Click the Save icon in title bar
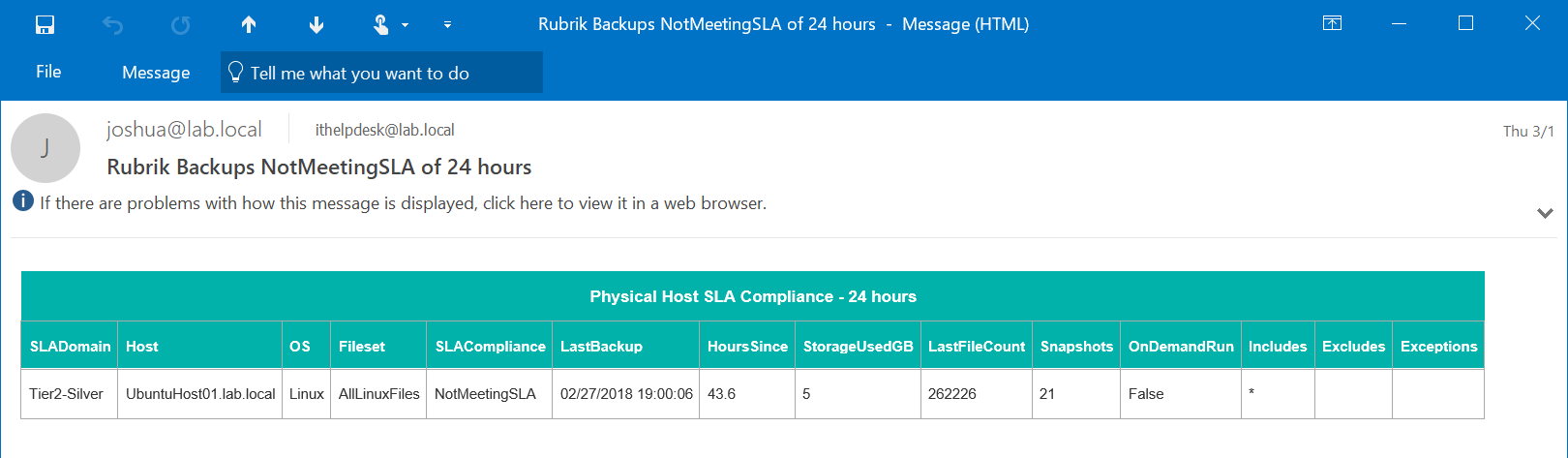This screenshot has height=458, width=1568. [x=45, y=24]
